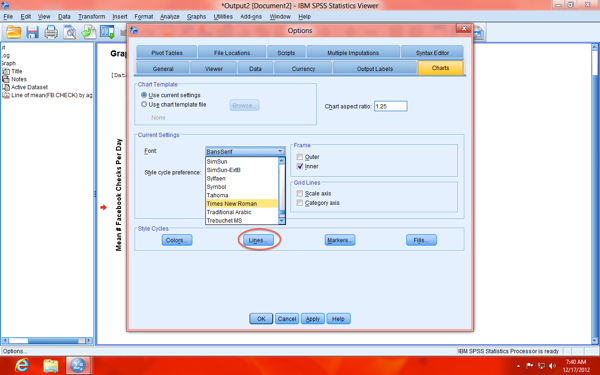Open the Font dropdown arrow
Image resolution: width=600 pixels, height=375 pixels.
pyautogui.click(x=280, y=151)
